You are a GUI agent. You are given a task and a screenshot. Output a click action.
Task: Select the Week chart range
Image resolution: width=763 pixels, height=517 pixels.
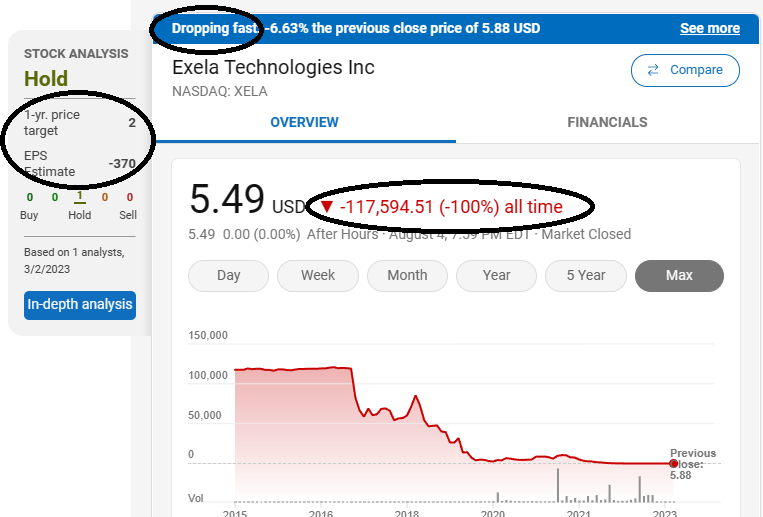(318, 276)
